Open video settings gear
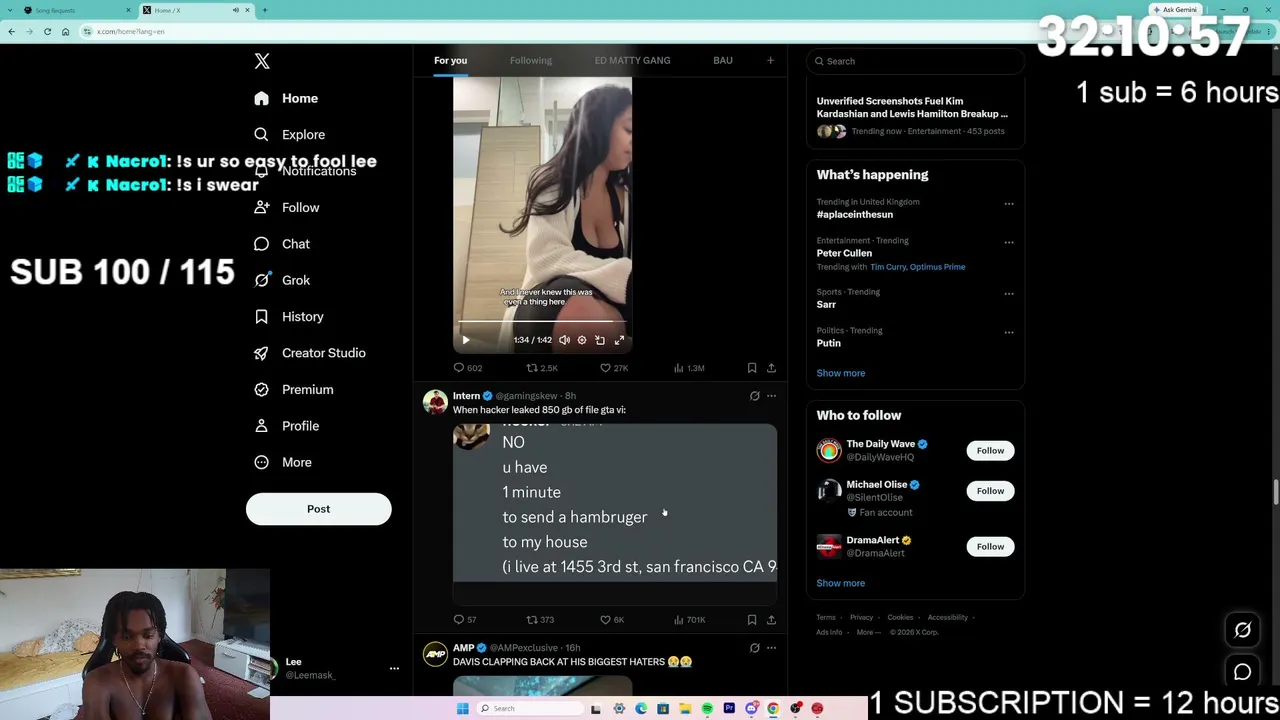 click(582, 340)
